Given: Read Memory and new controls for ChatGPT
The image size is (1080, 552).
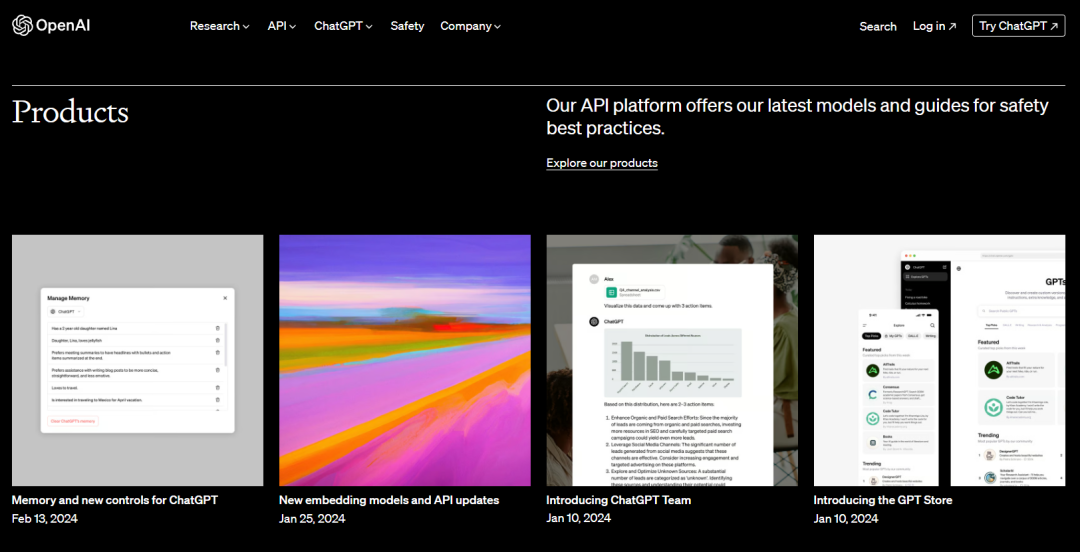Looking at the screenshot, I should point(114,500).
